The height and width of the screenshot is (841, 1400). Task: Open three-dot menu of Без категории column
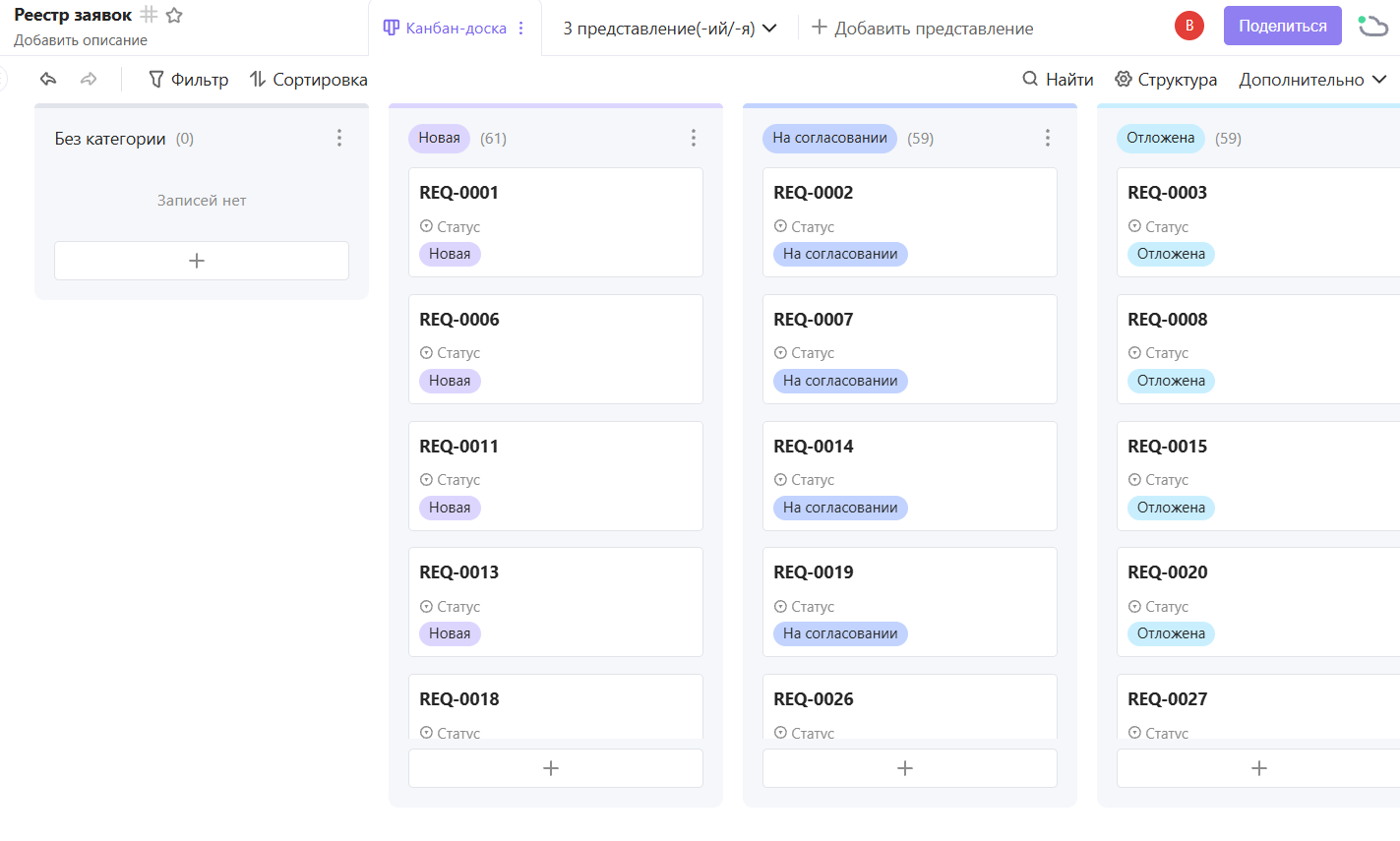[x=339, y=138]
